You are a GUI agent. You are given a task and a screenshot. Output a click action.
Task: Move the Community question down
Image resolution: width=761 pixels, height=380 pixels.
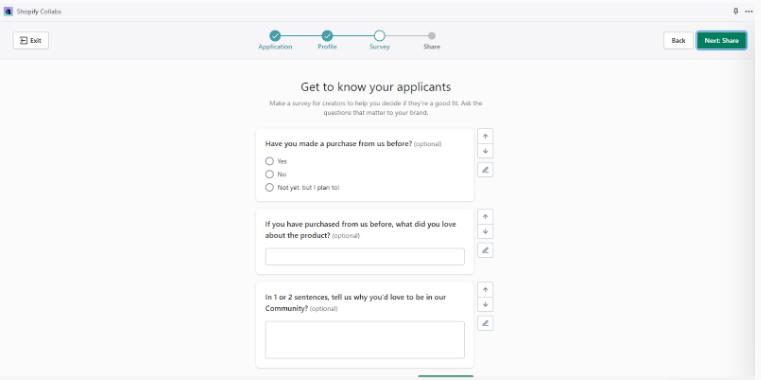(x=485, y=304)
